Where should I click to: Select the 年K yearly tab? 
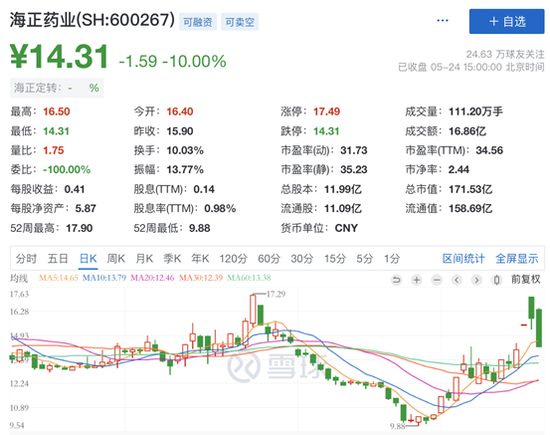[x=200, y=259]
